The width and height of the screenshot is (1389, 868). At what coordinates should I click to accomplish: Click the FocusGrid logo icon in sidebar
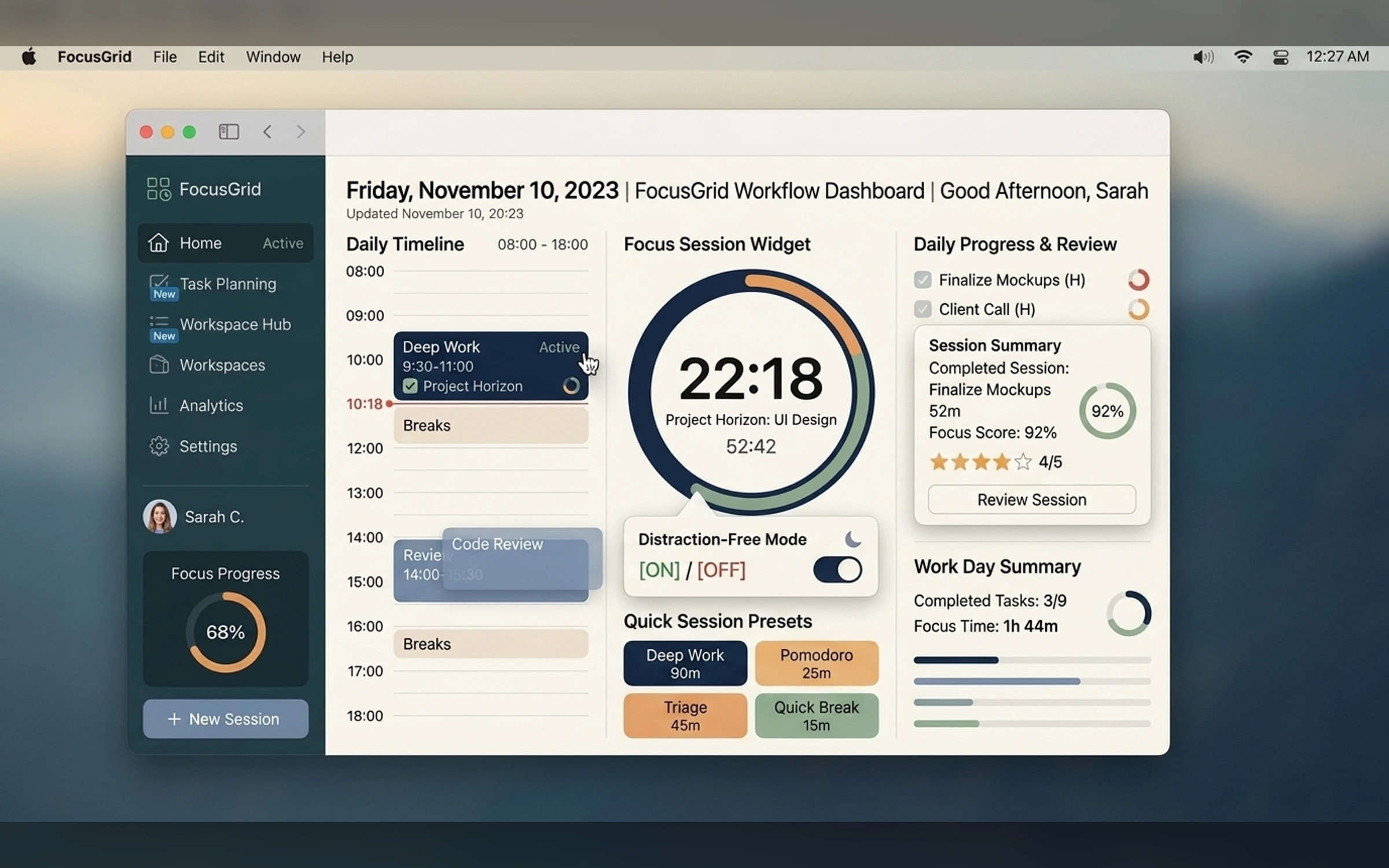click(159, 189)
